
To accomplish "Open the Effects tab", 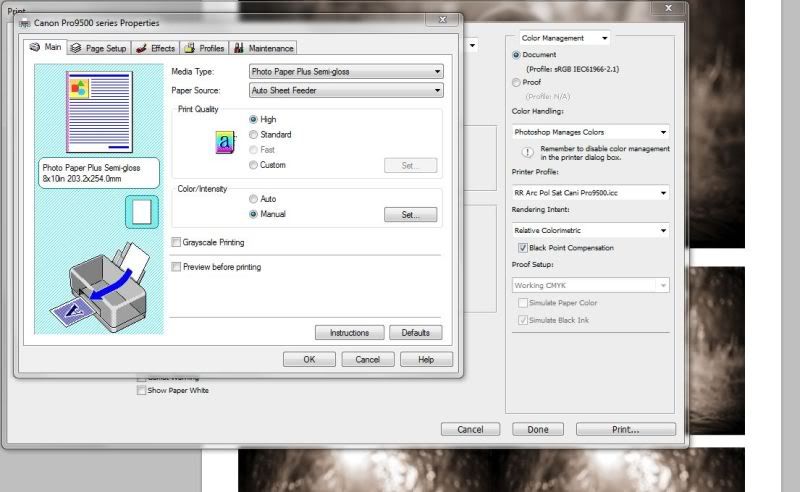I will 155,48.
